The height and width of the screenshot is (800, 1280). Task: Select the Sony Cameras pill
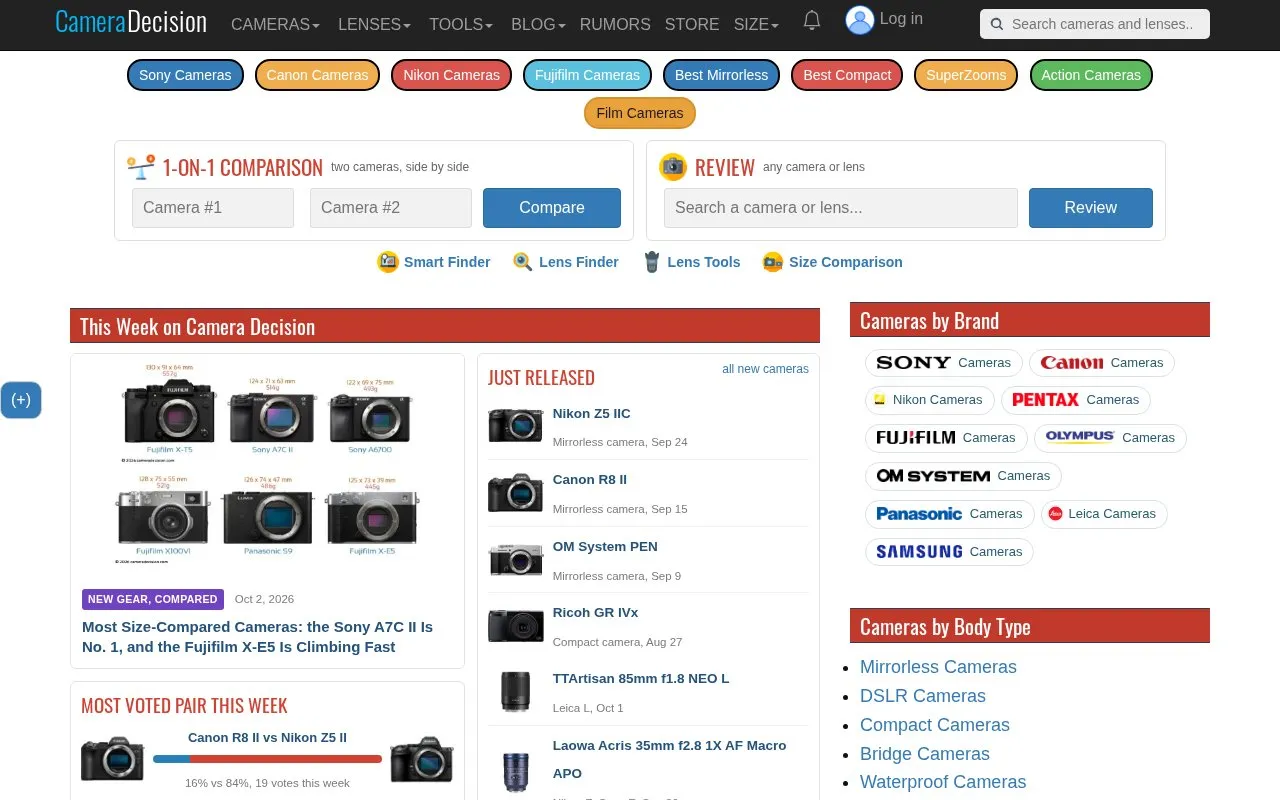click(x=185, y=75)
